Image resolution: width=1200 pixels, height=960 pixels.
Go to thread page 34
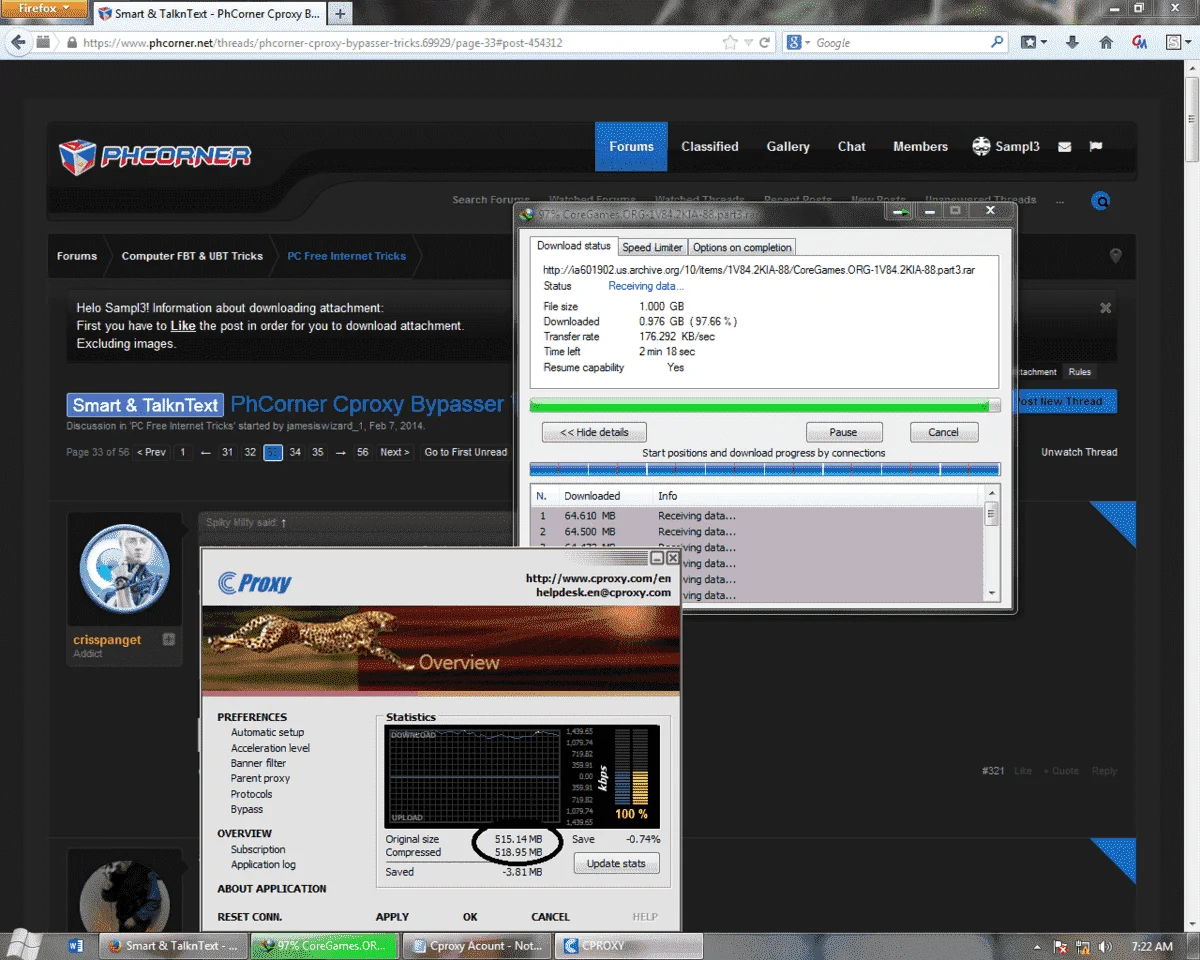coord(295,452)
